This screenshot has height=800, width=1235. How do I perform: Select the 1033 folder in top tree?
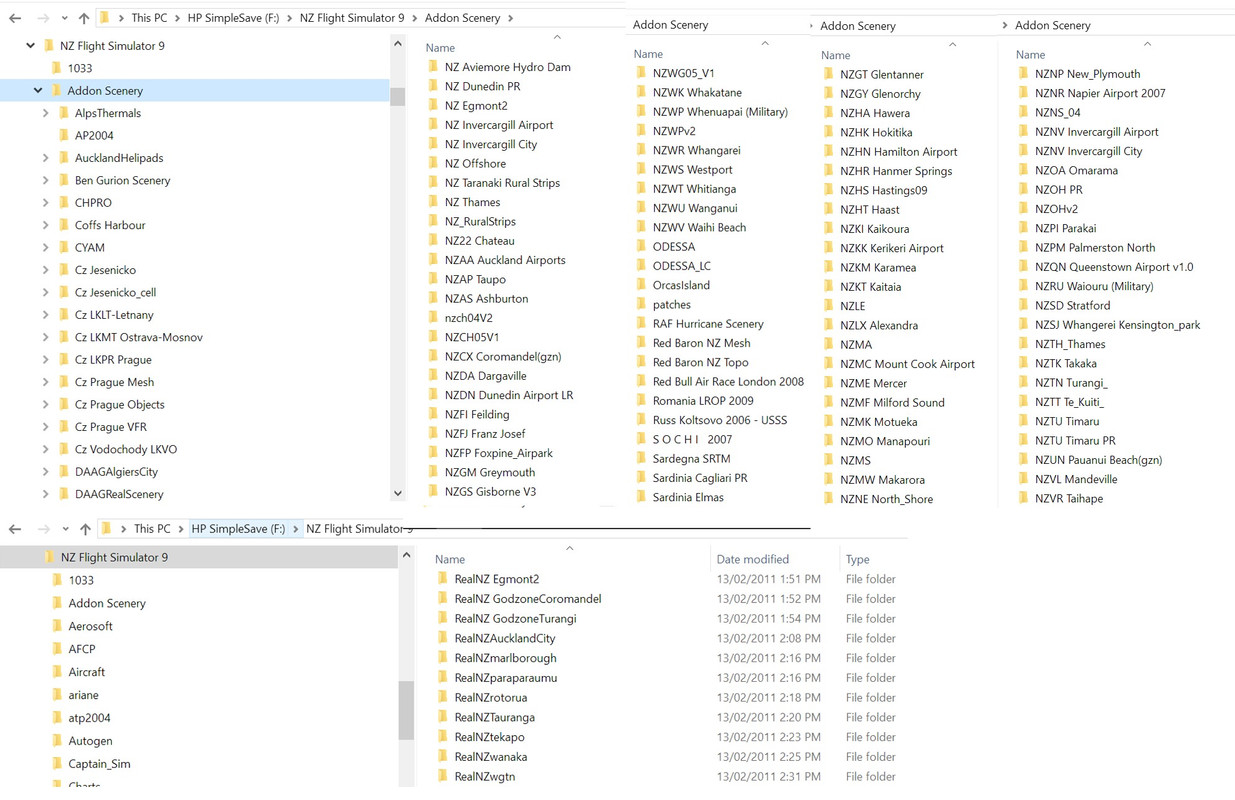[x=80, y=68]
